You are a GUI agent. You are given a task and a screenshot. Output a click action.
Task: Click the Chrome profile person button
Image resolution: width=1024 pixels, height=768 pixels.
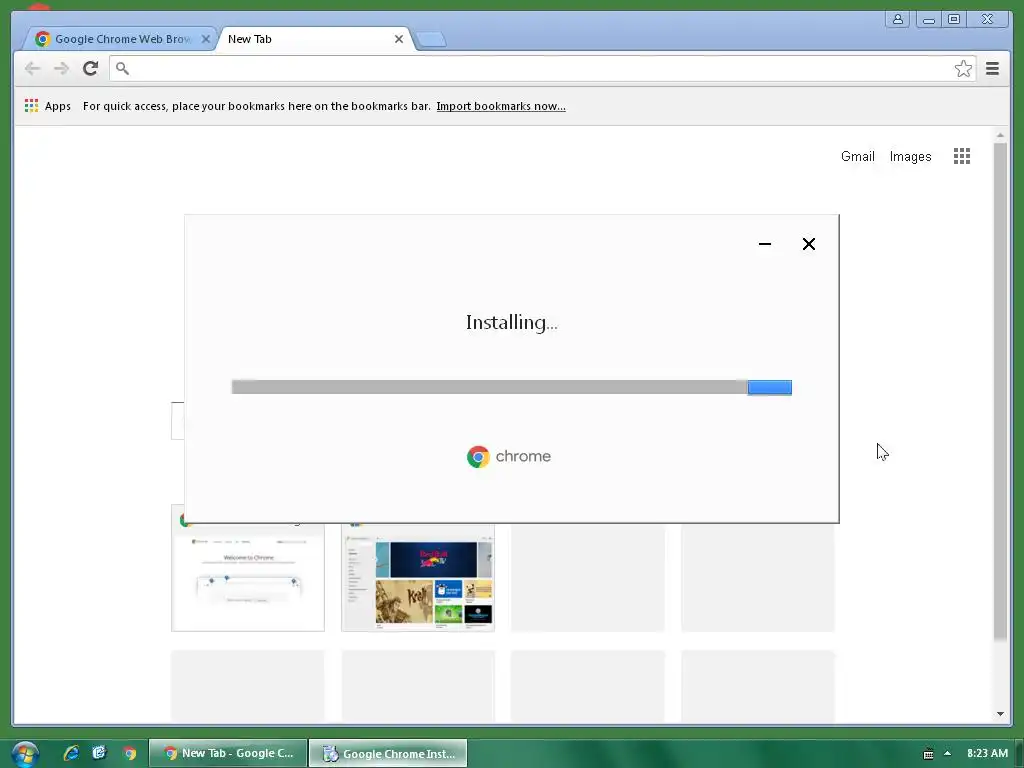[897, 19]
